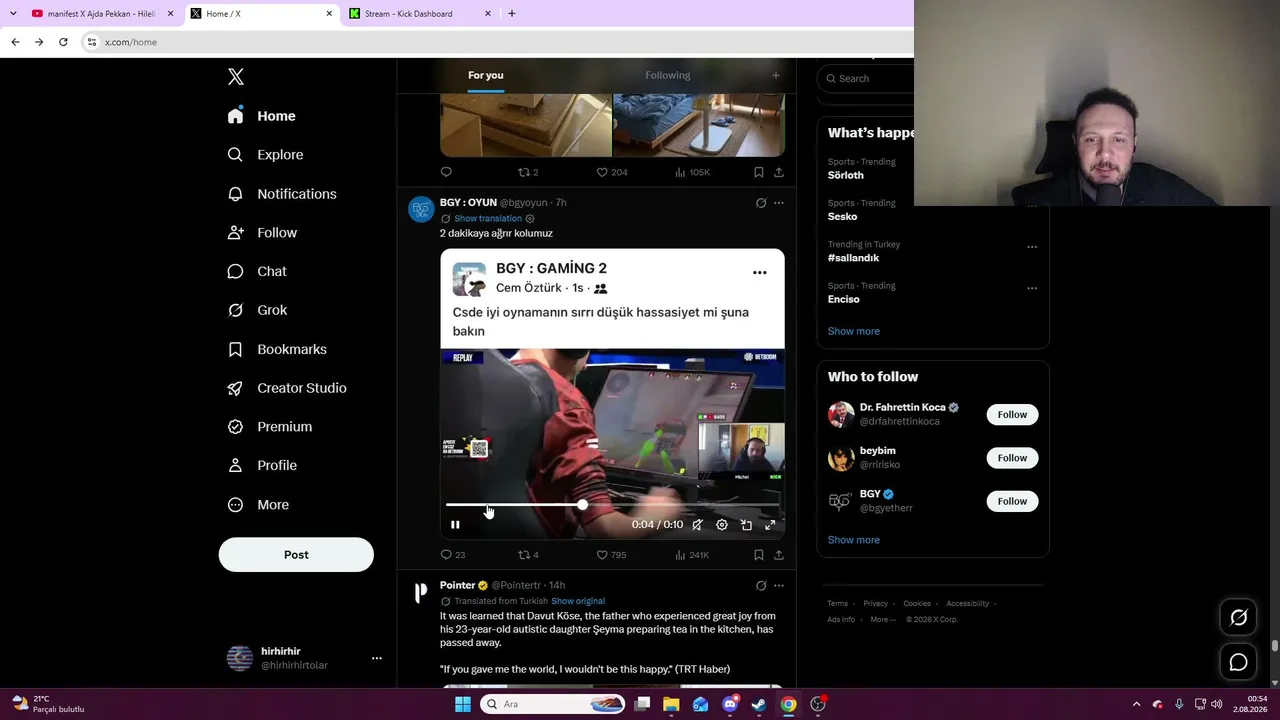Open the Chat section in the sidebar
The width and height of the screenshot is (1280, 720).
[257, 271]
